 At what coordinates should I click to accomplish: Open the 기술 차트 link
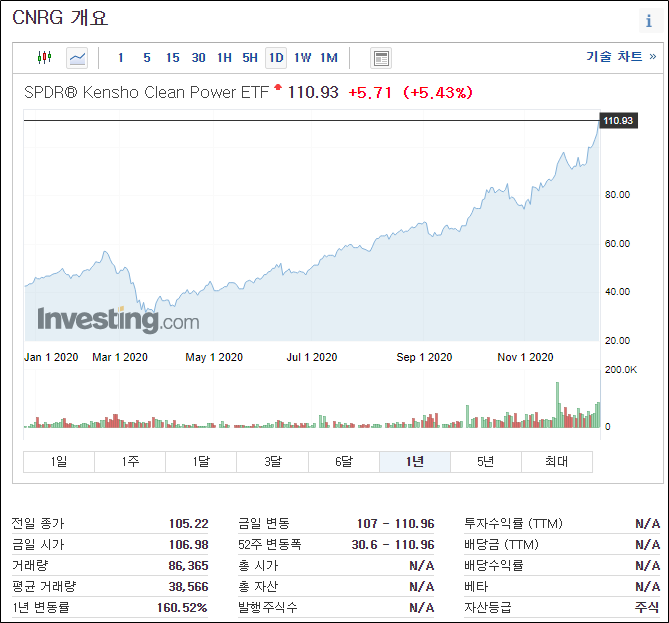click(621, 56)
